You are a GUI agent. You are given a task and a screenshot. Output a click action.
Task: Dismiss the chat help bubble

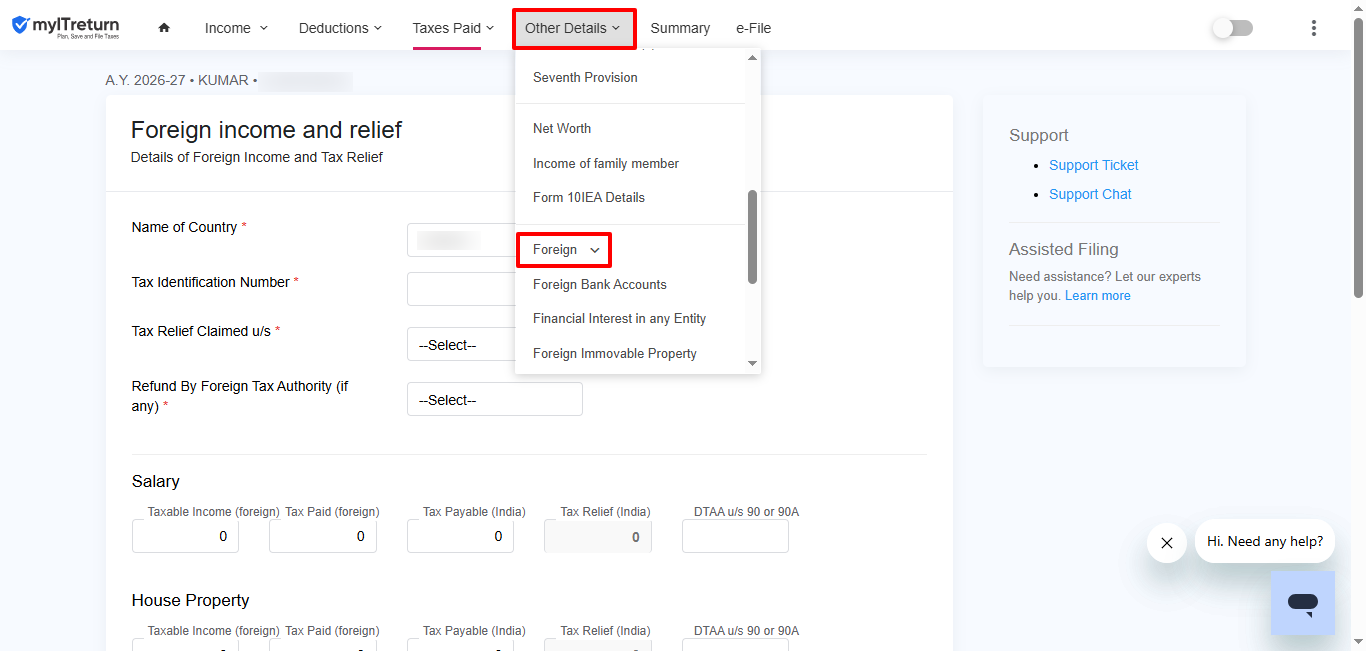pos(1166,543)
